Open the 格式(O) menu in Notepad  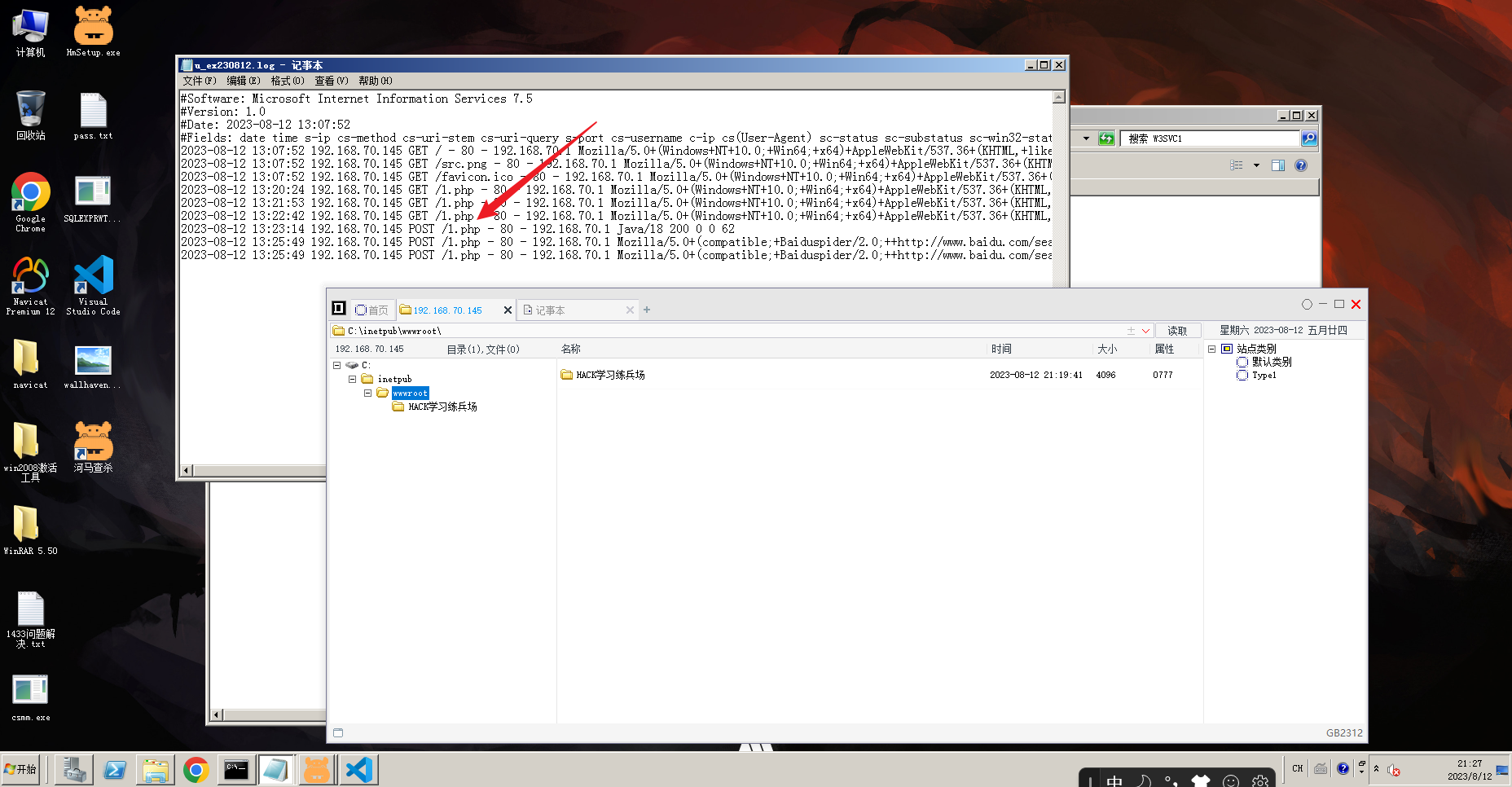[287, 80]
